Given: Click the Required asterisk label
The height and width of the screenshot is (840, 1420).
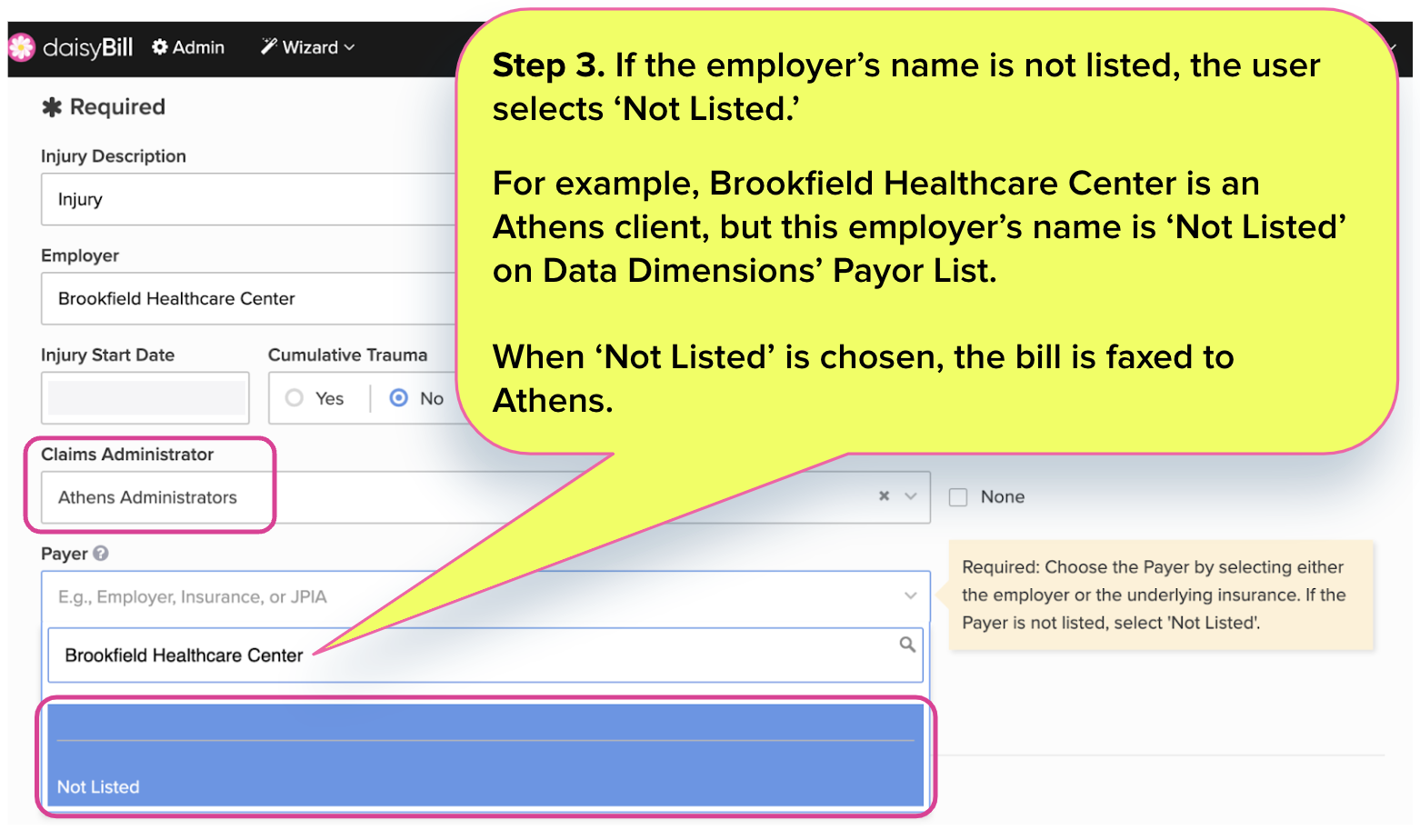Looking at the screenshot, I should tap(104, 107).
